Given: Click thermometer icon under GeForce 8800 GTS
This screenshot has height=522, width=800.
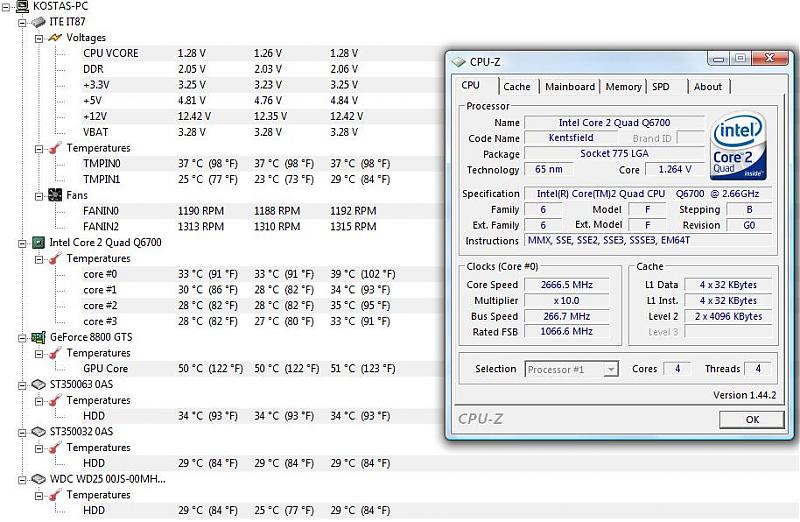Looking at the screenshot, I should pos(55,353).
